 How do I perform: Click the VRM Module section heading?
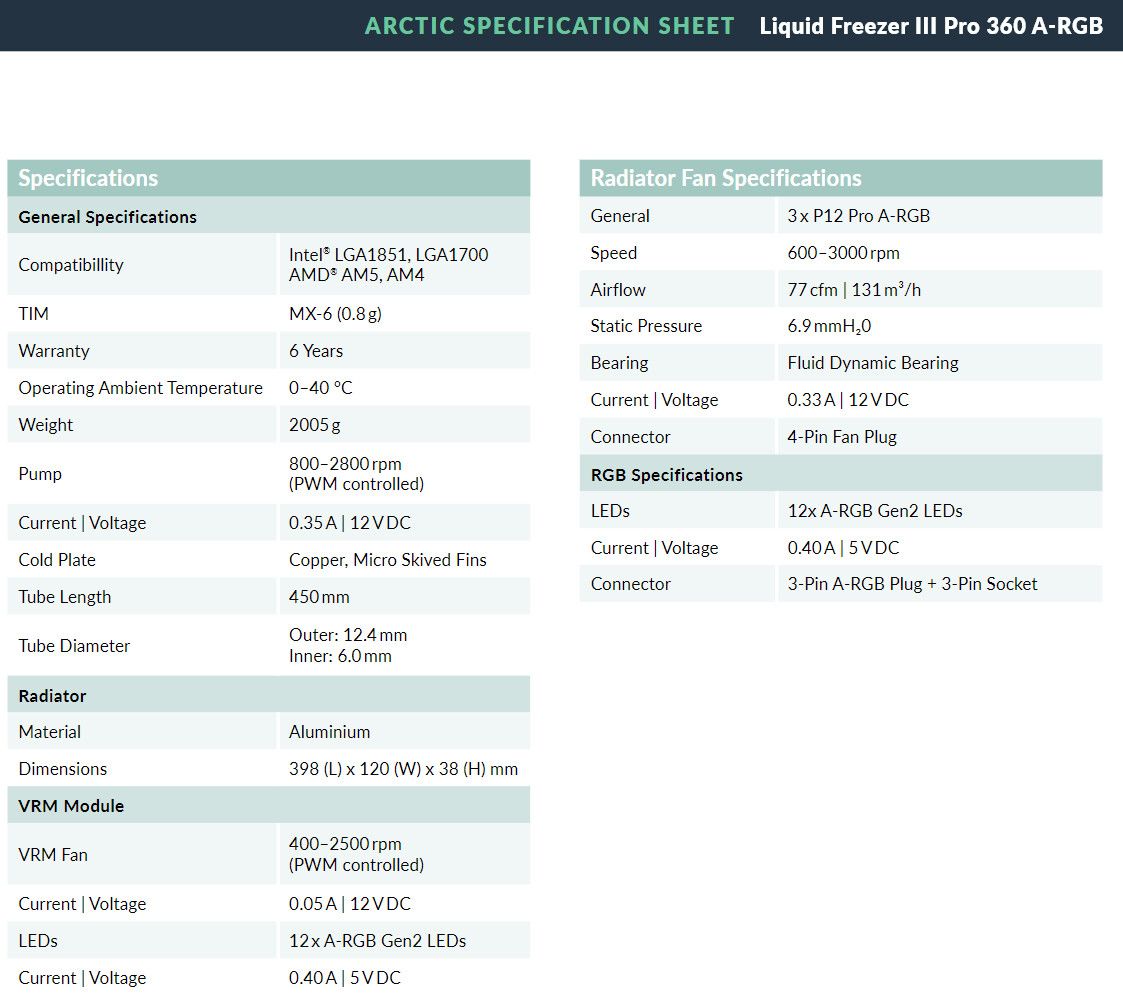click(x=71, y=806)
